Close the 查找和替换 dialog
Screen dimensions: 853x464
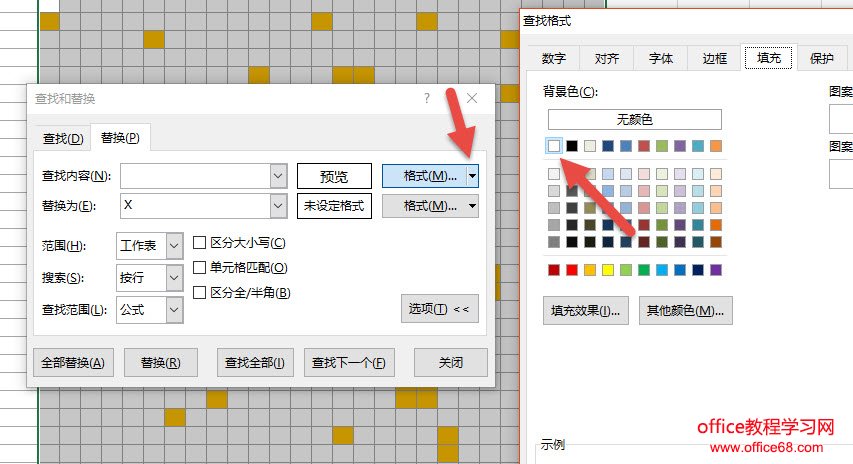pos(472,98)
